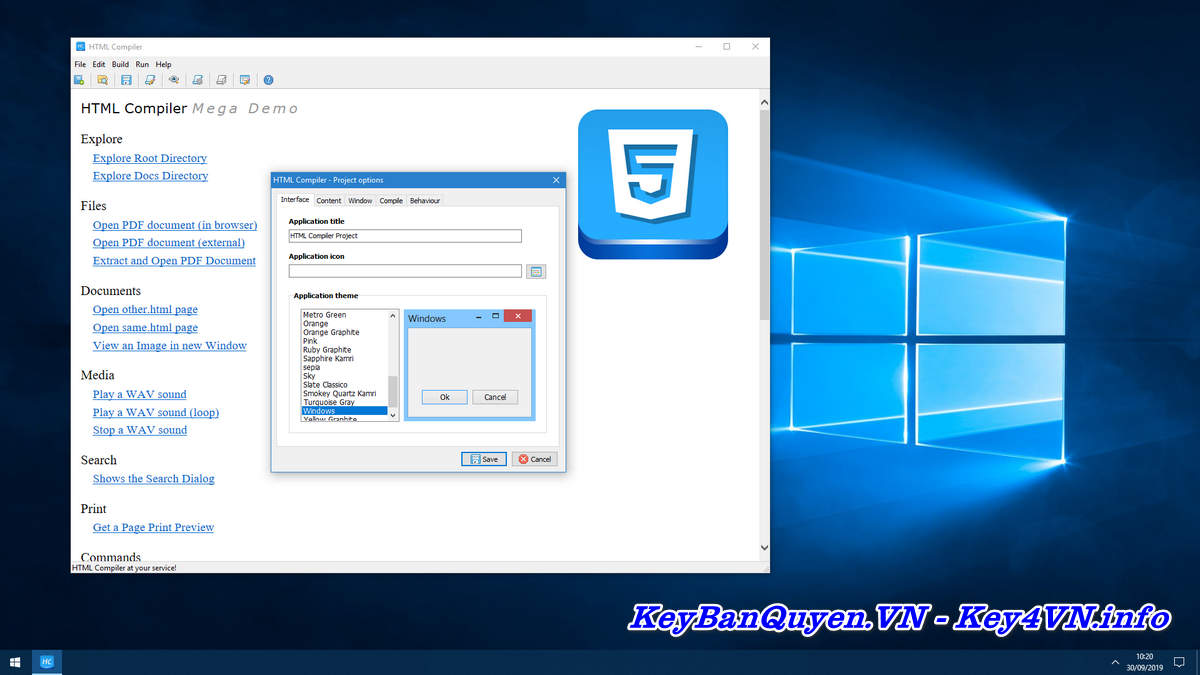Viewport: 1200px width, 675px height.
Task: Click the Play a WAV sound link
Action: pyautogui.click(x=140, y=395)
